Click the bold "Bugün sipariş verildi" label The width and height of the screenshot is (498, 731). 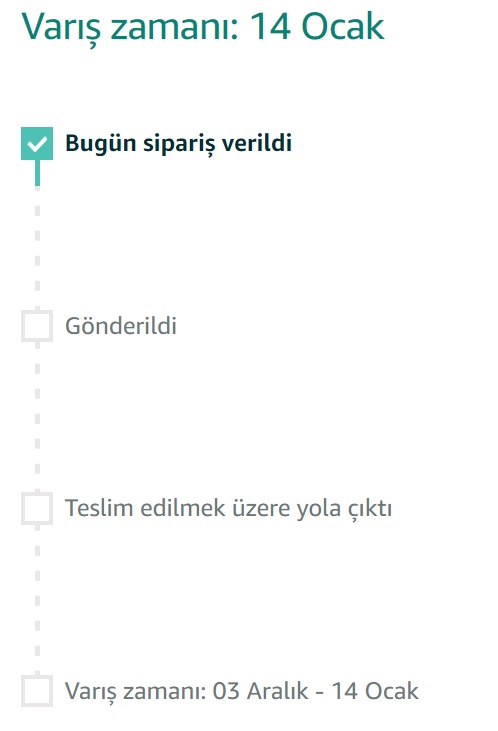click(179, 144)
